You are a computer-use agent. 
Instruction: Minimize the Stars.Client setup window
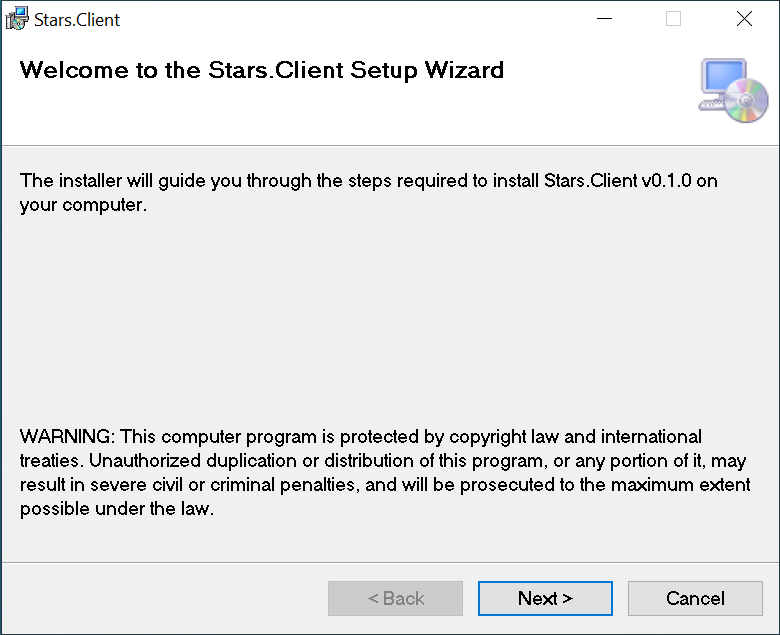[x=604, y=19]
